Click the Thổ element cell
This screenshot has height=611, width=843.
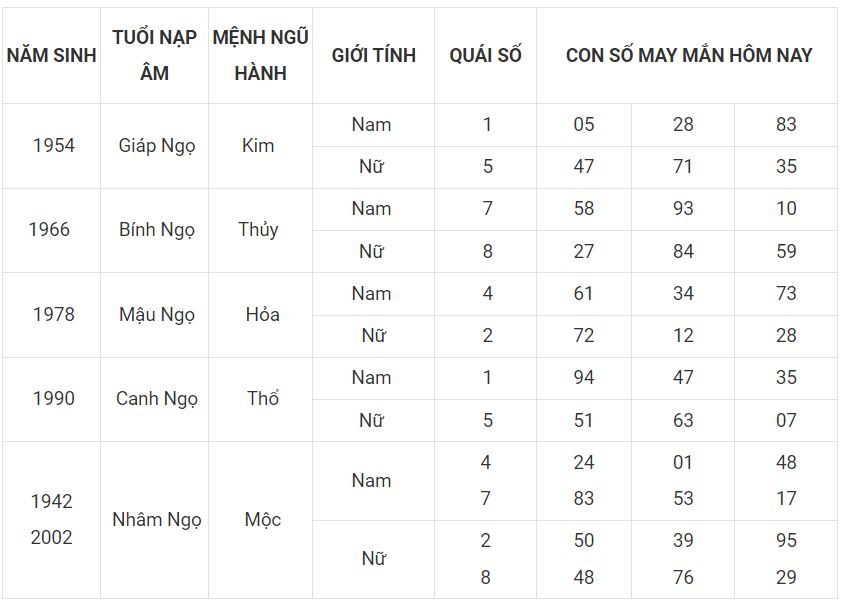(x=262, y=399)
